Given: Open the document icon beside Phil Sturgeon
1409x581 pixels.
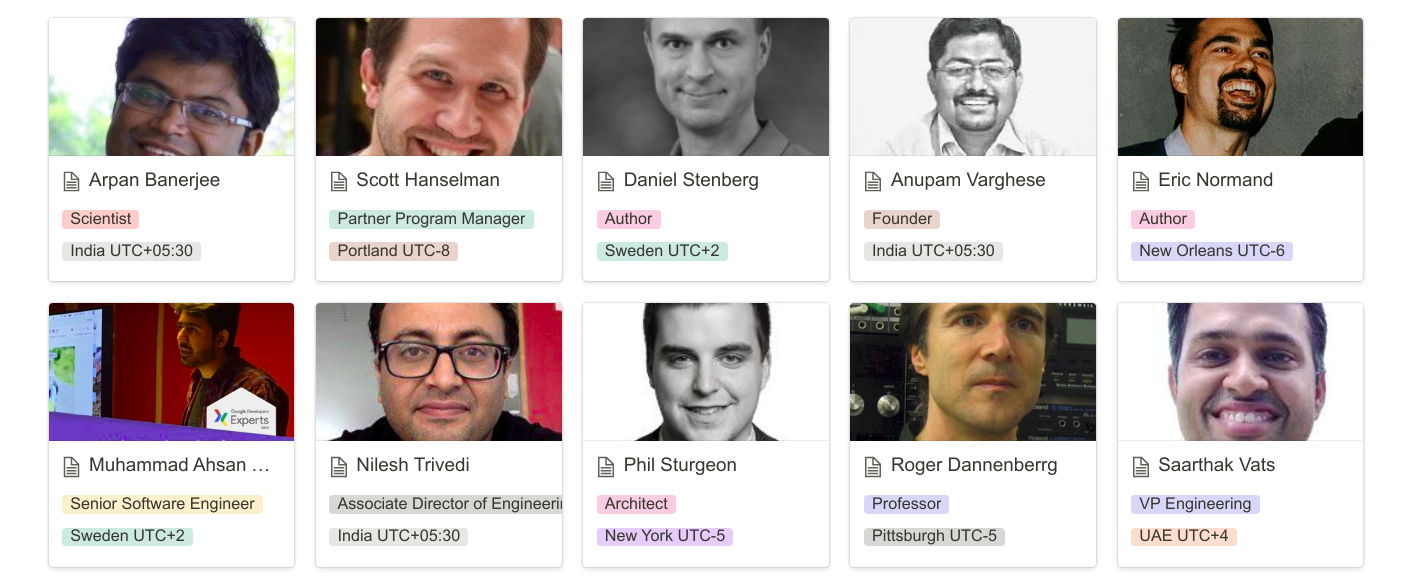Looking at the screenshot, I should 606,466.
